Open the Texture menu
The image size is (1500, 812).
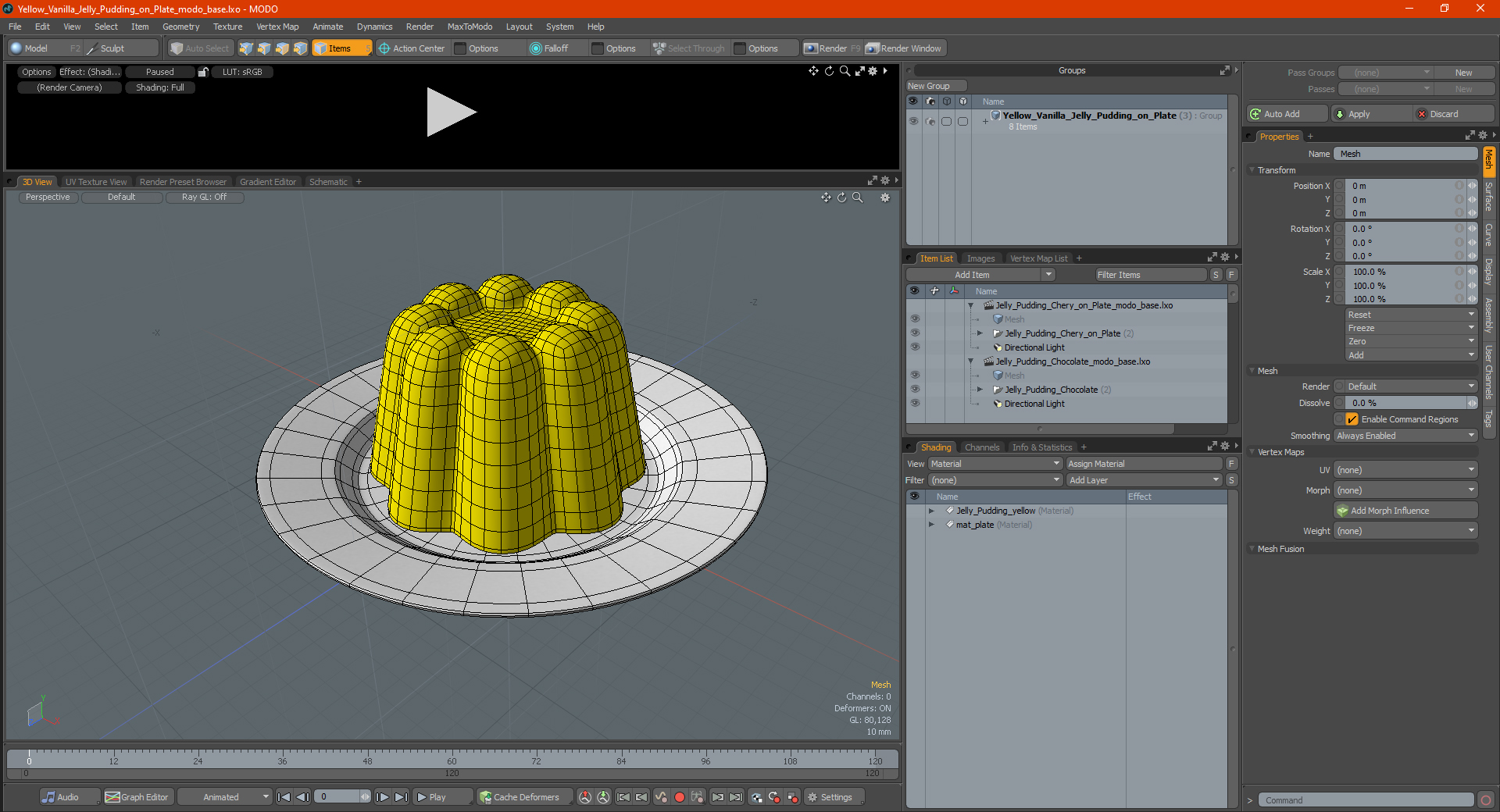click(227, 27)
